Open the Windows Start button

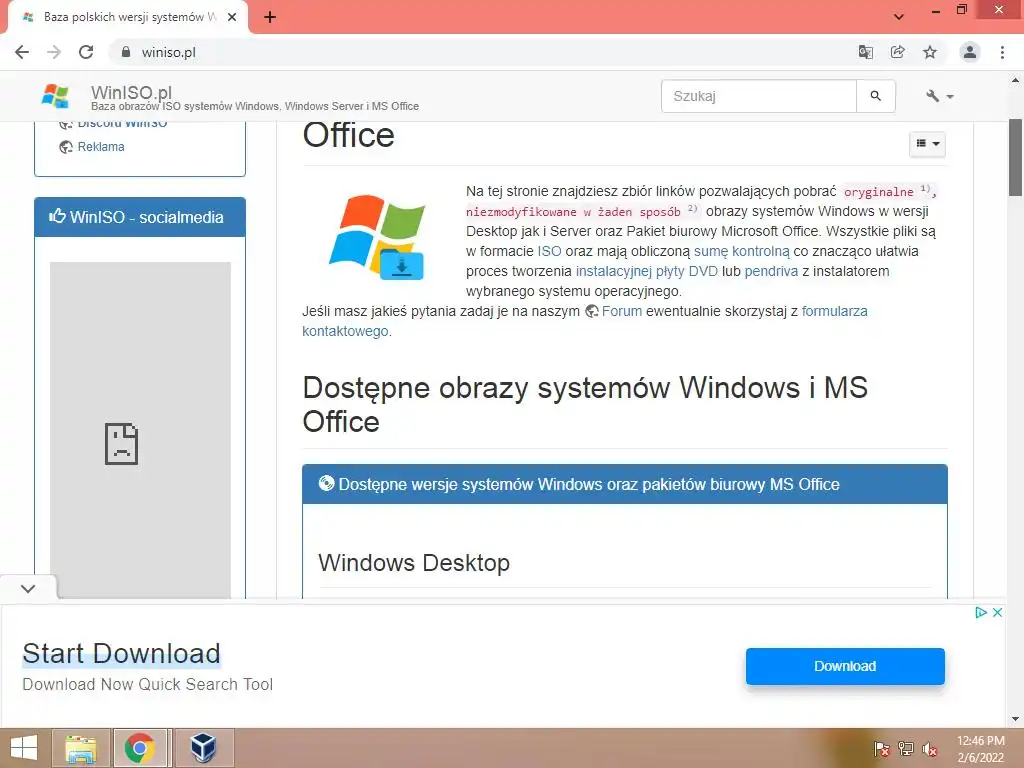point(24,748)
